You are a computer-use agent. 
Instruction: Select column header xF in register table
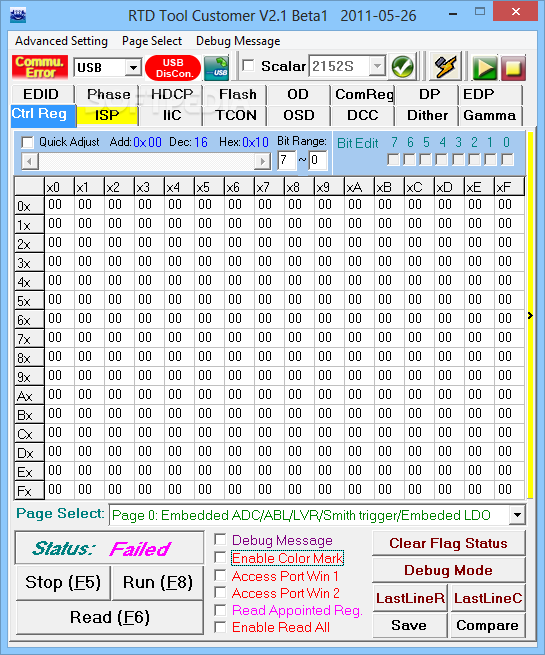pos(509,187)
